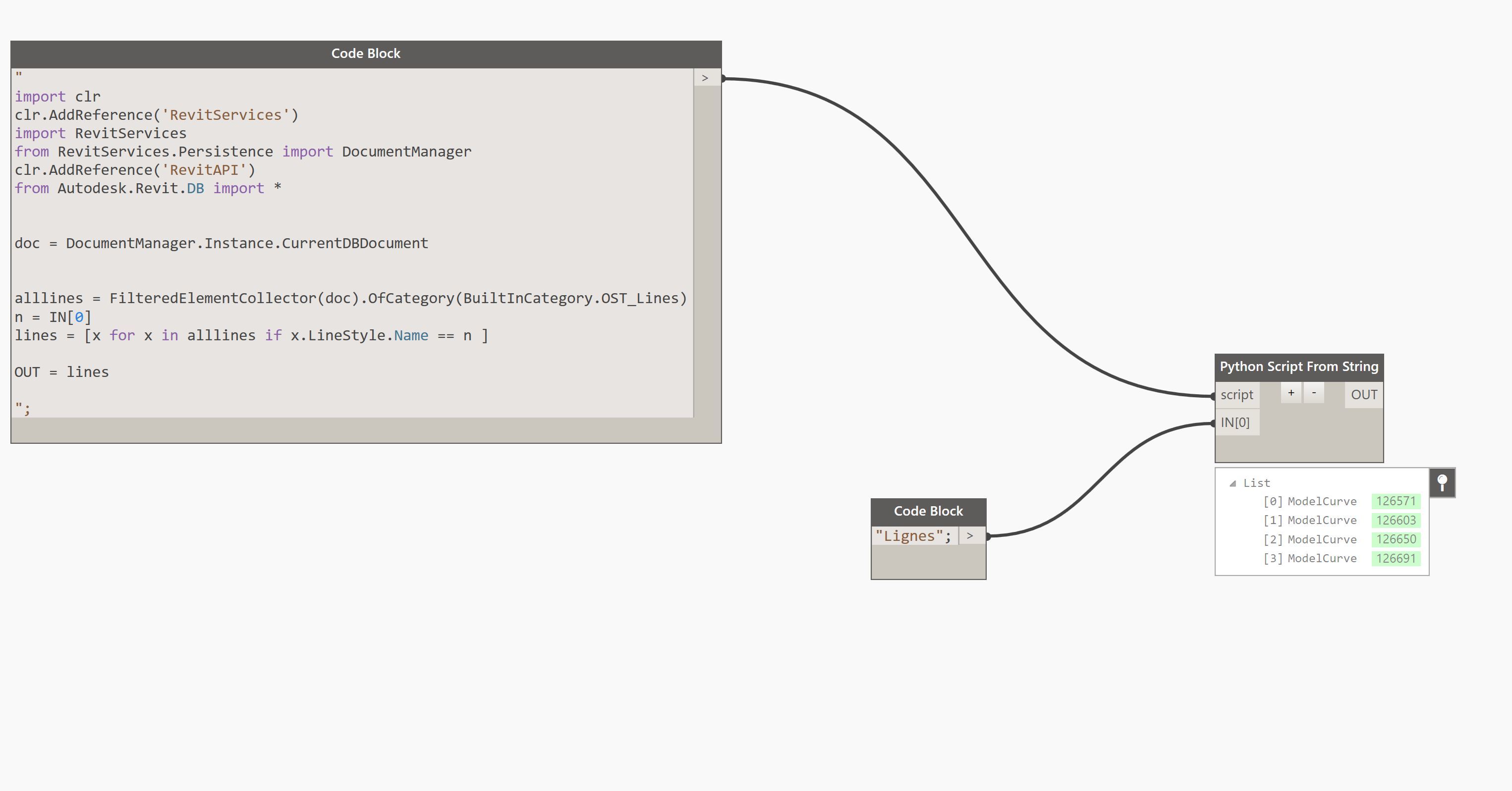Select element ID 126603 in the preview
Viewport: 1512px width, 791px height.
[1396, 521]
